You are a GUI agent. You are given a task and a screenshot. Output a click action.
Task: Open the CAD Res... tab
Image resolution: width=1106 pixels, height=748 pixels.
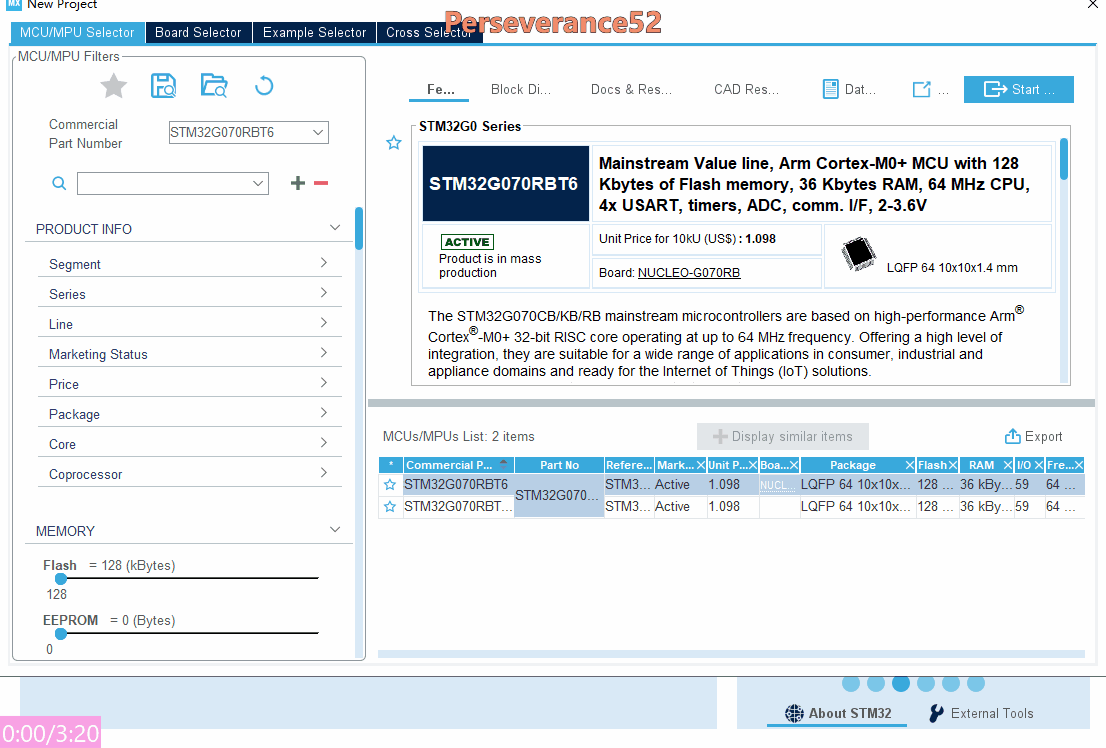(x=746, y=90)
